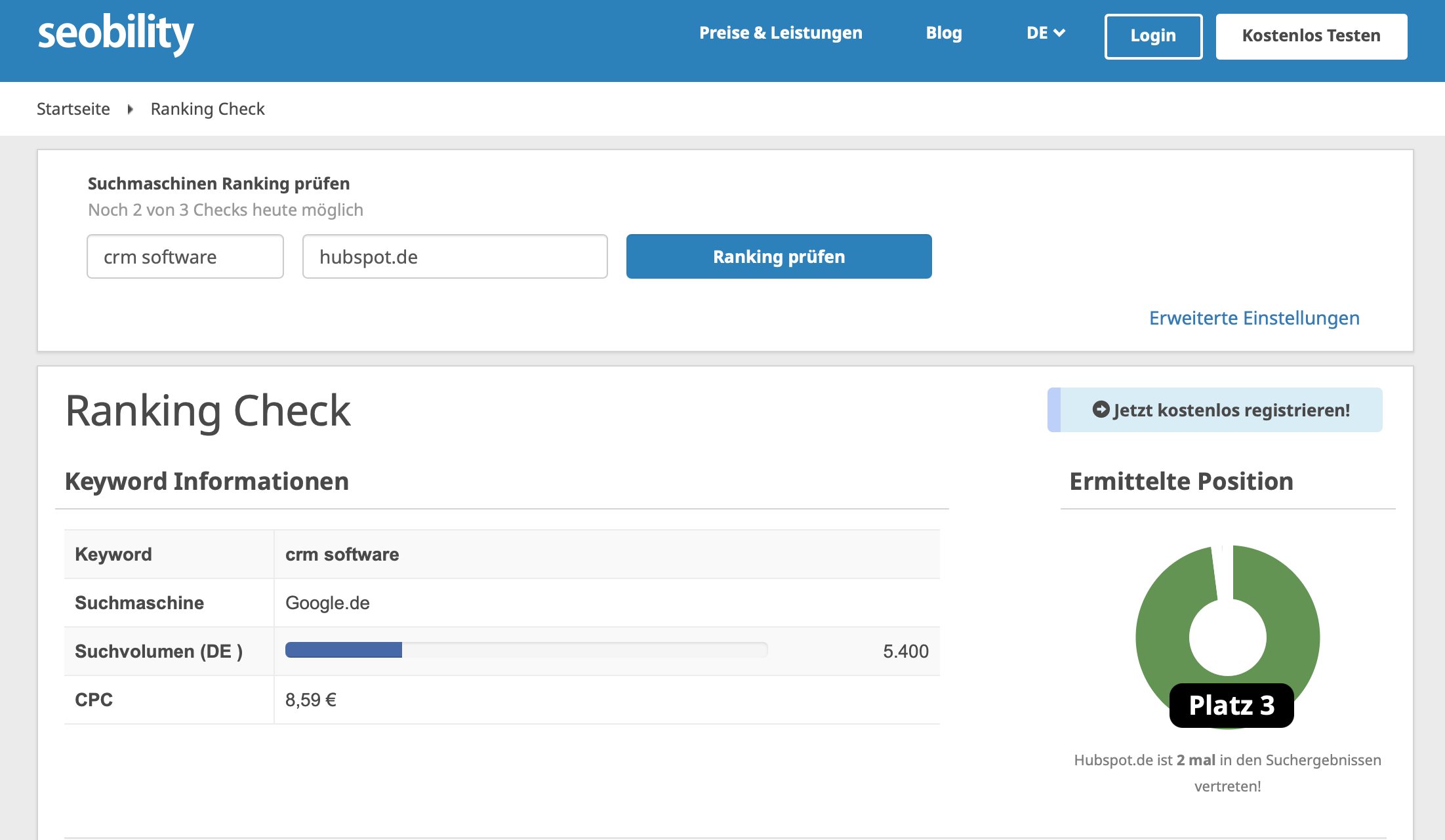Click the seobility logo
The height and width of the screenshot is (840, 1445).
115,33
